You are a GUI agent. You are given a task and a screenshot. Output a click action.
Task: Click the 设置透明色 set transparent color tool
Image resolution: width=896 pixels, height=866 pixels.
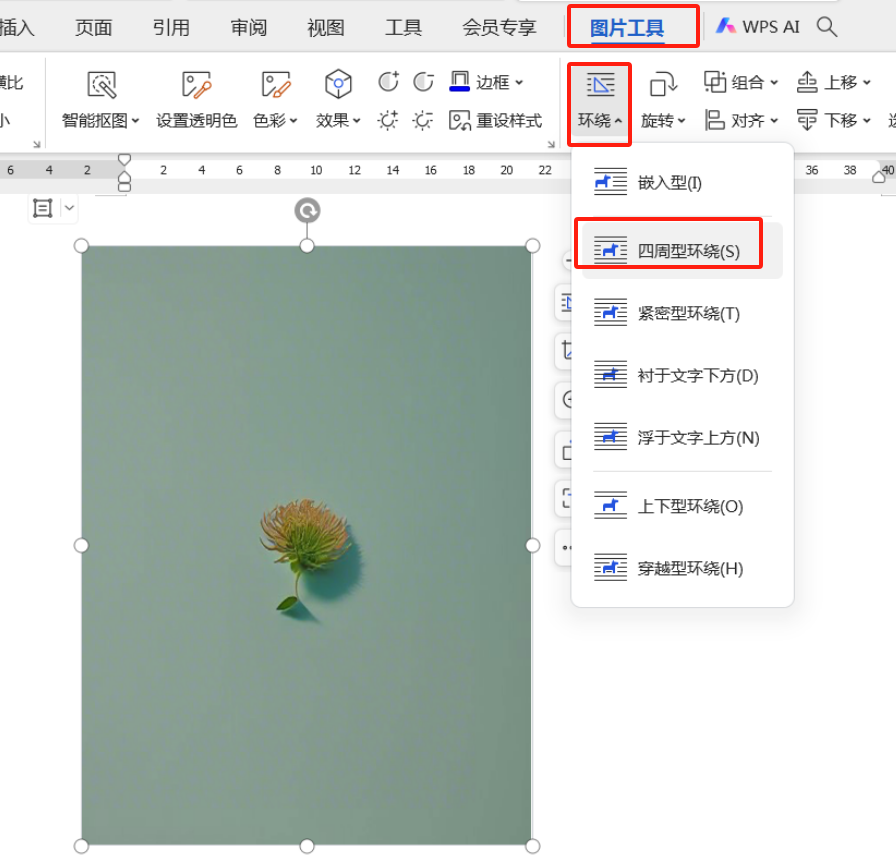coord(196,100)
